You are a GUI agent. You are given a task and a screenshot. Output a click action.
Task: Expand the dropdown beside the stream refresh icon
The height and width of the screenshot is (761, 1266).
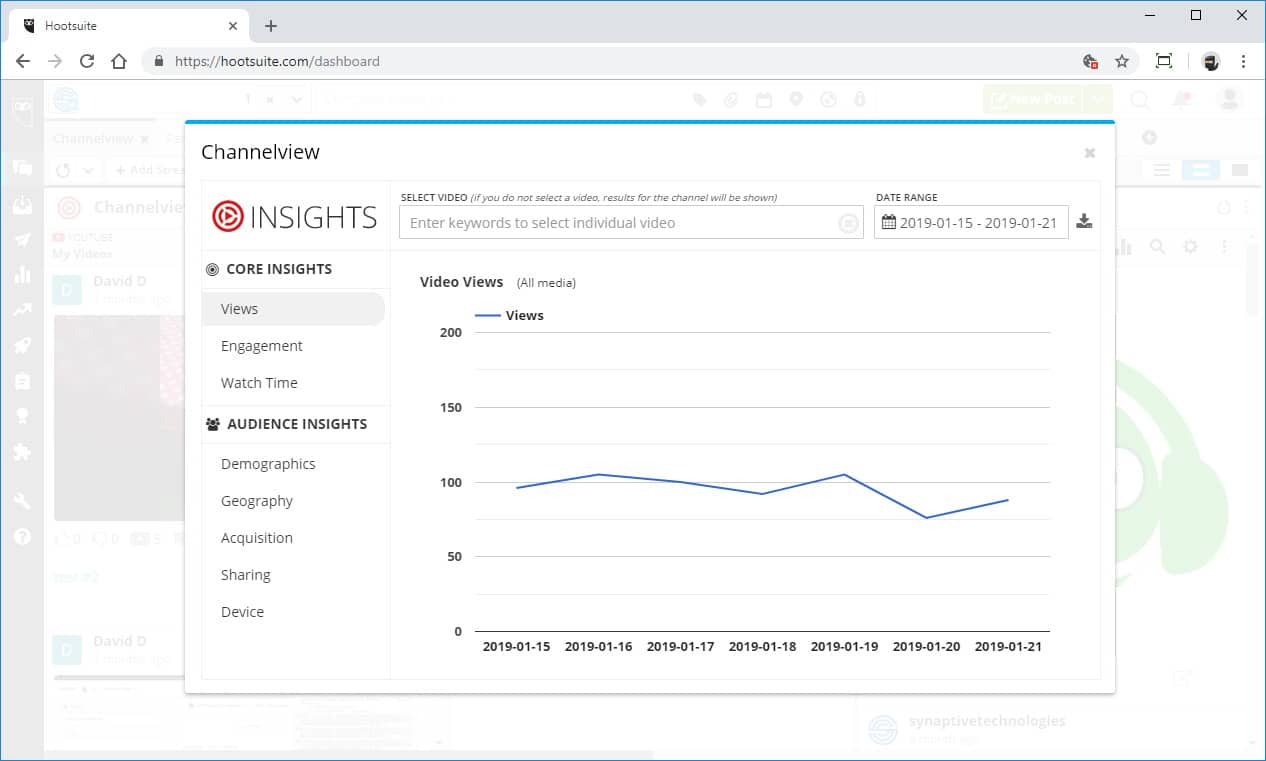point(88,170)
